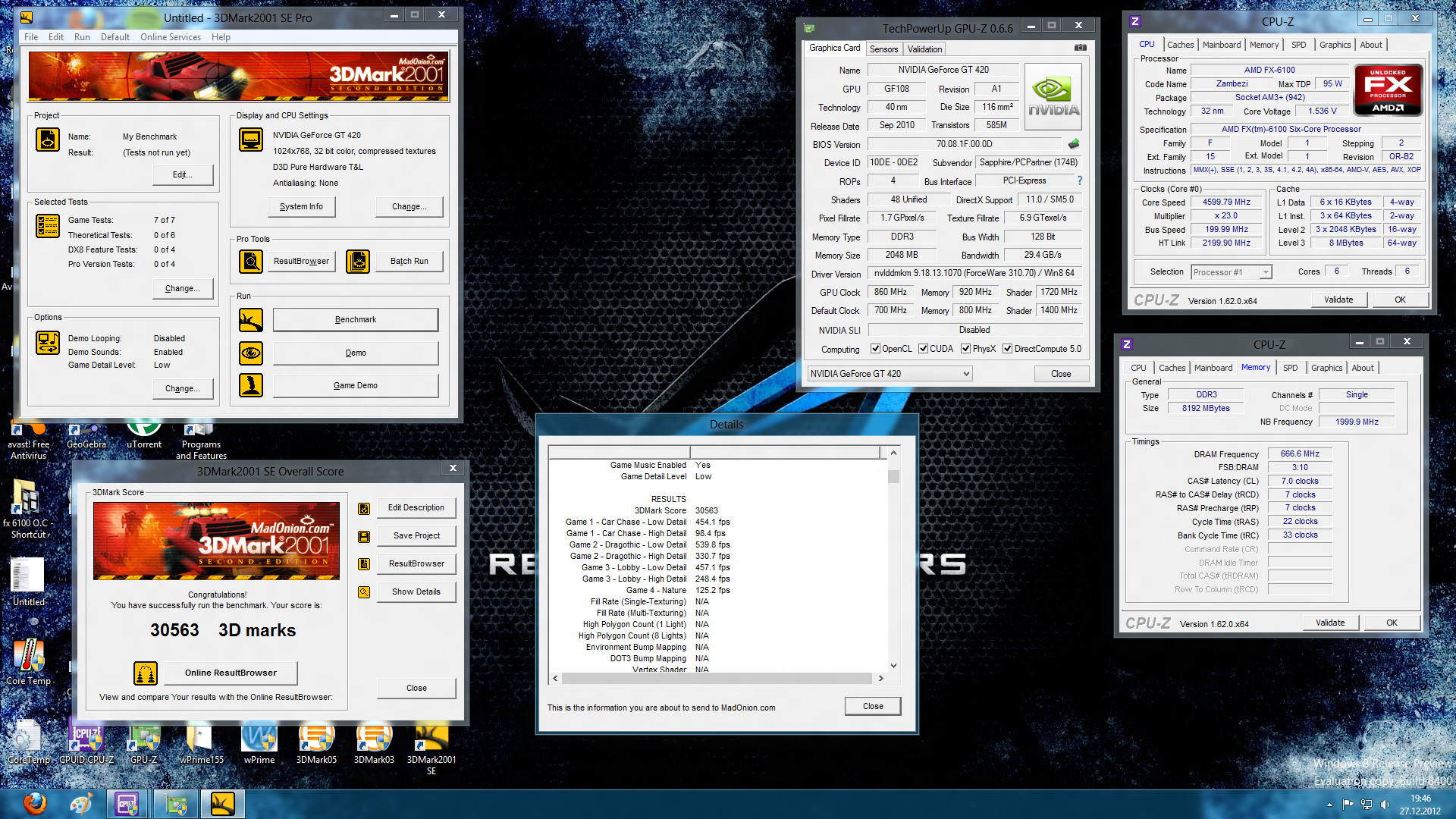Screen dimensions: 1456x819
Task: Open the Run menu in 3DMark2001
Action: pos(82,37)
